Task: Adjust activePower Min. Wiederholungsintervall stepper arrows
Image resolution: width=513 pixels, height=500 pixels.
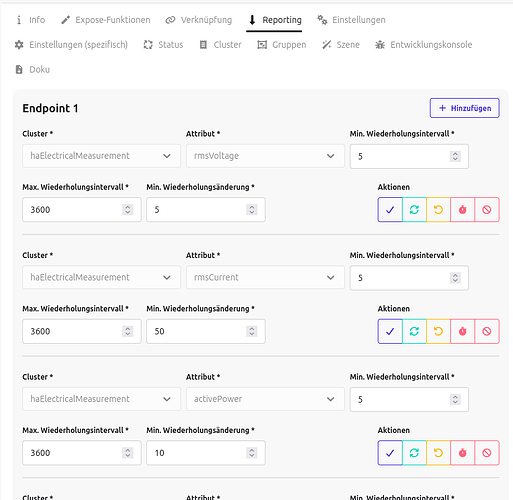Action: [455, 399]
